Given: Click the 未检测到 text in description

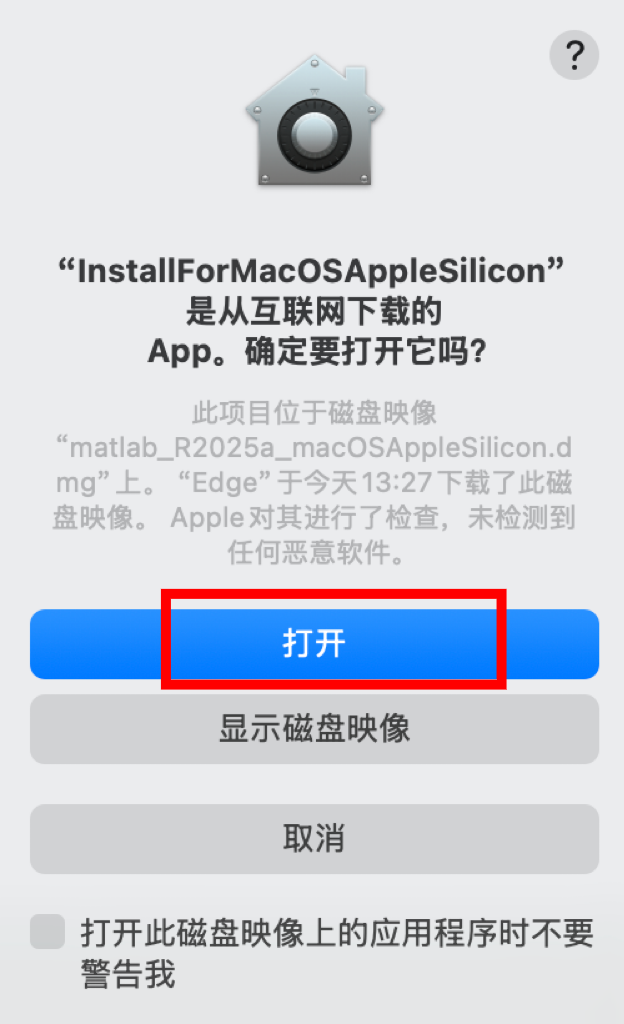Looking at the screenshot, I should tap(522, 518).
